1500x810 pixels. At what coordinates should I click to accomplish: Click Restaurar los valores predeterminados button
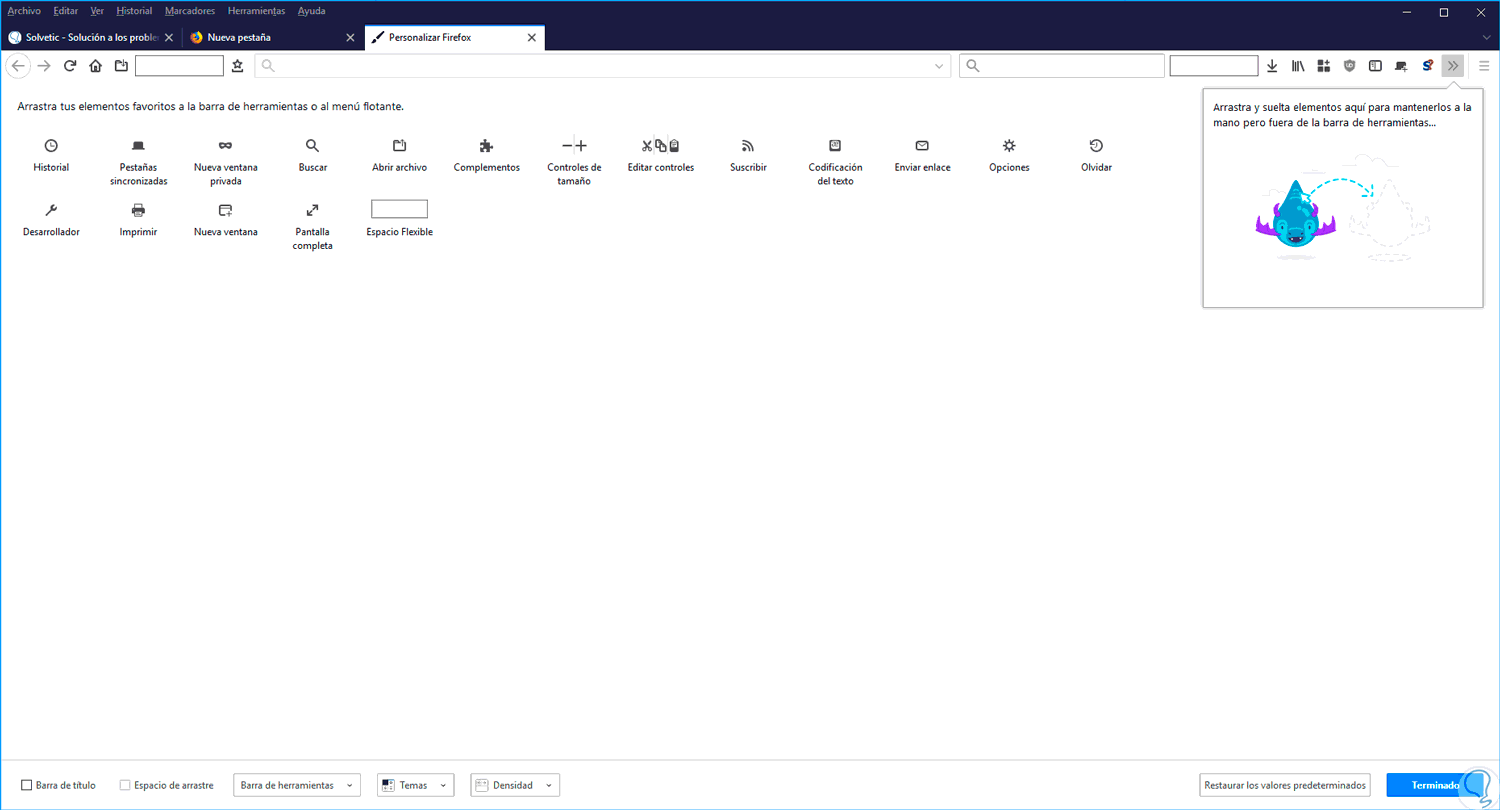1285,785
